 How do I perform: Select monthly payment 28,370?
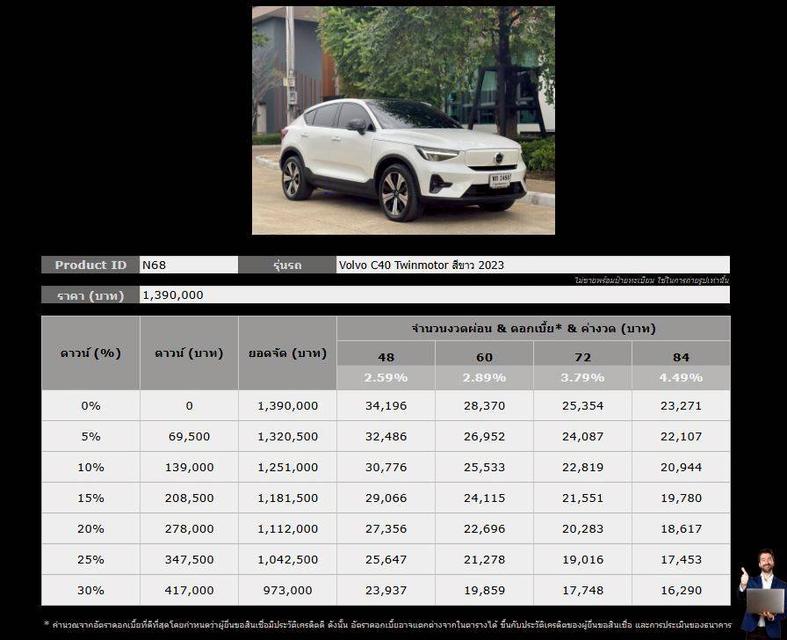point(484,406)
